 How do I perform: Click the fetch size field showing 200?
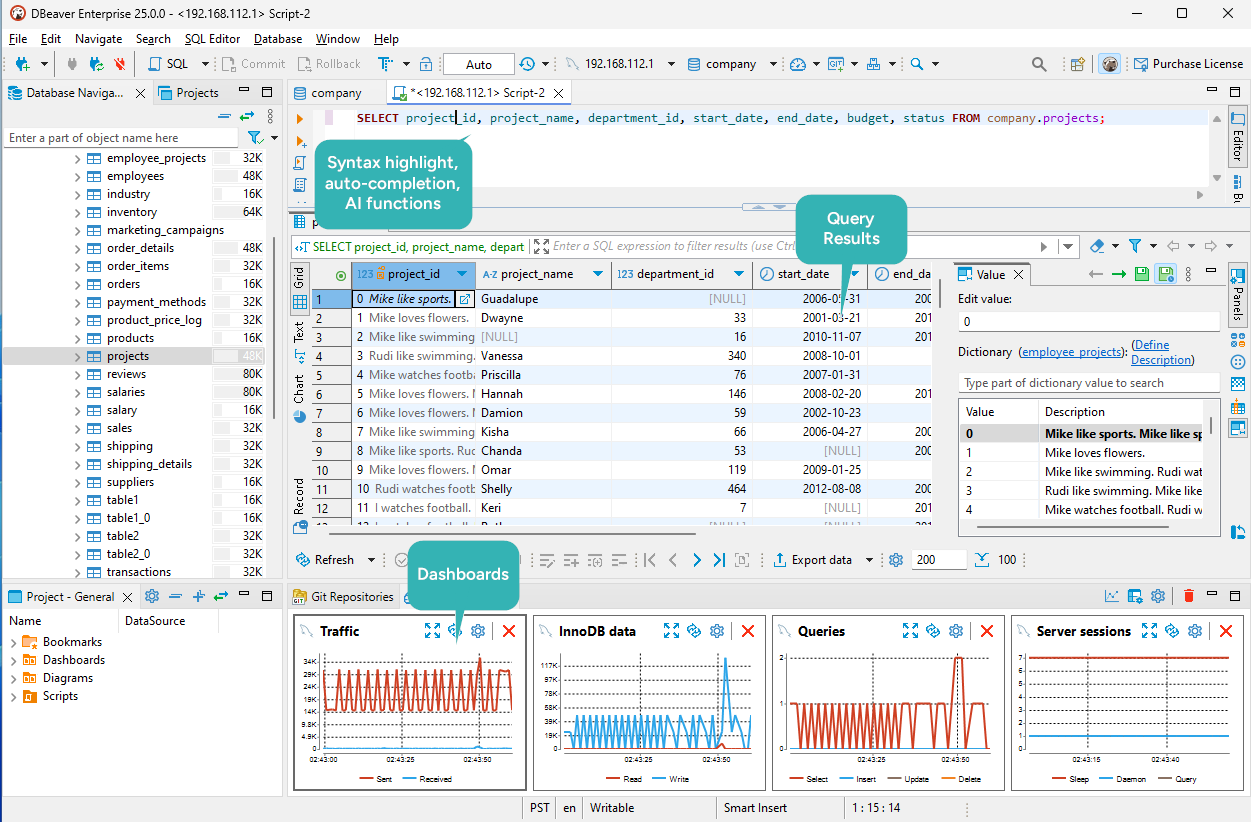point(937,560)
